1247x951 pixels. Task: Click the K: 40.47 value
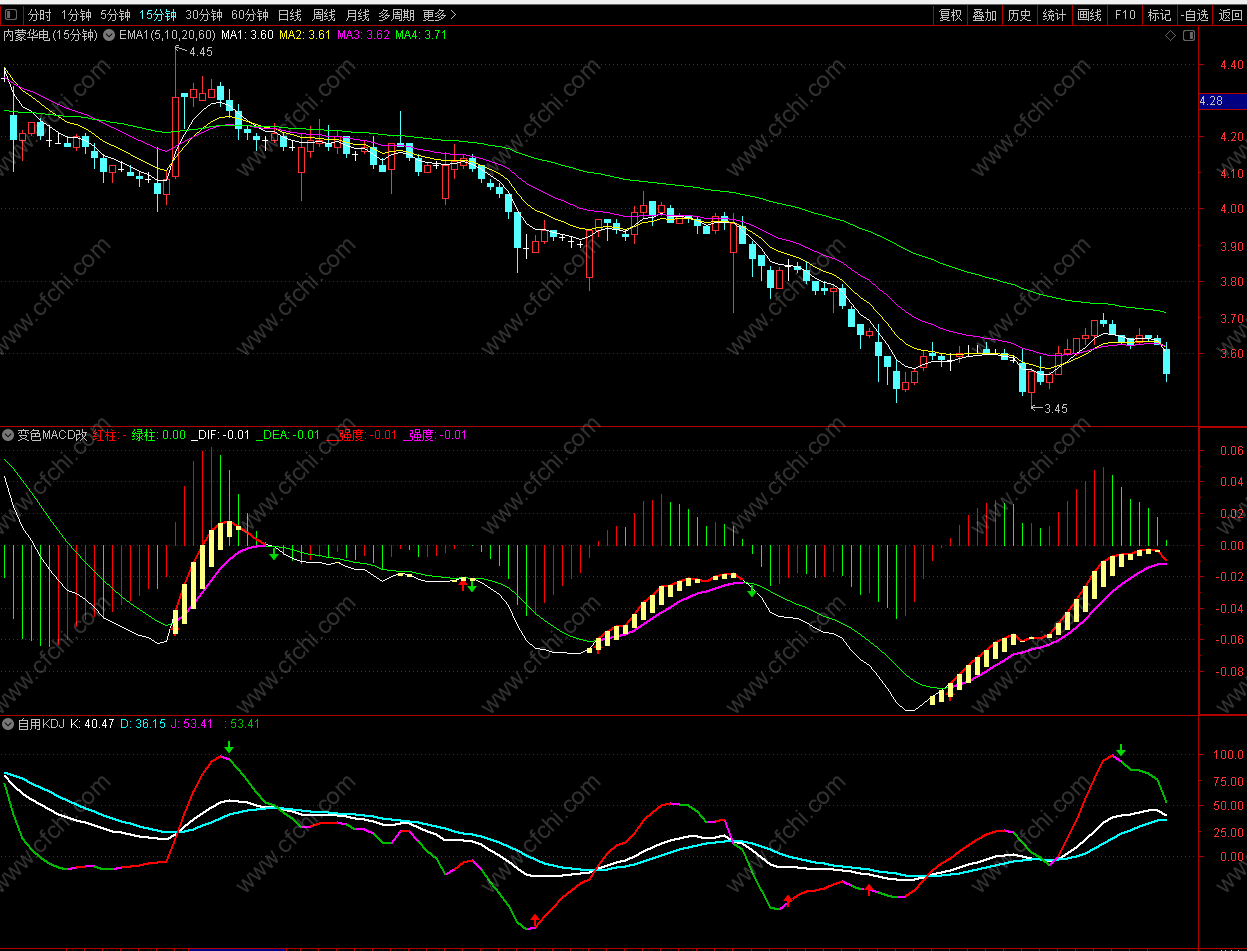click(x=92, y=724)
